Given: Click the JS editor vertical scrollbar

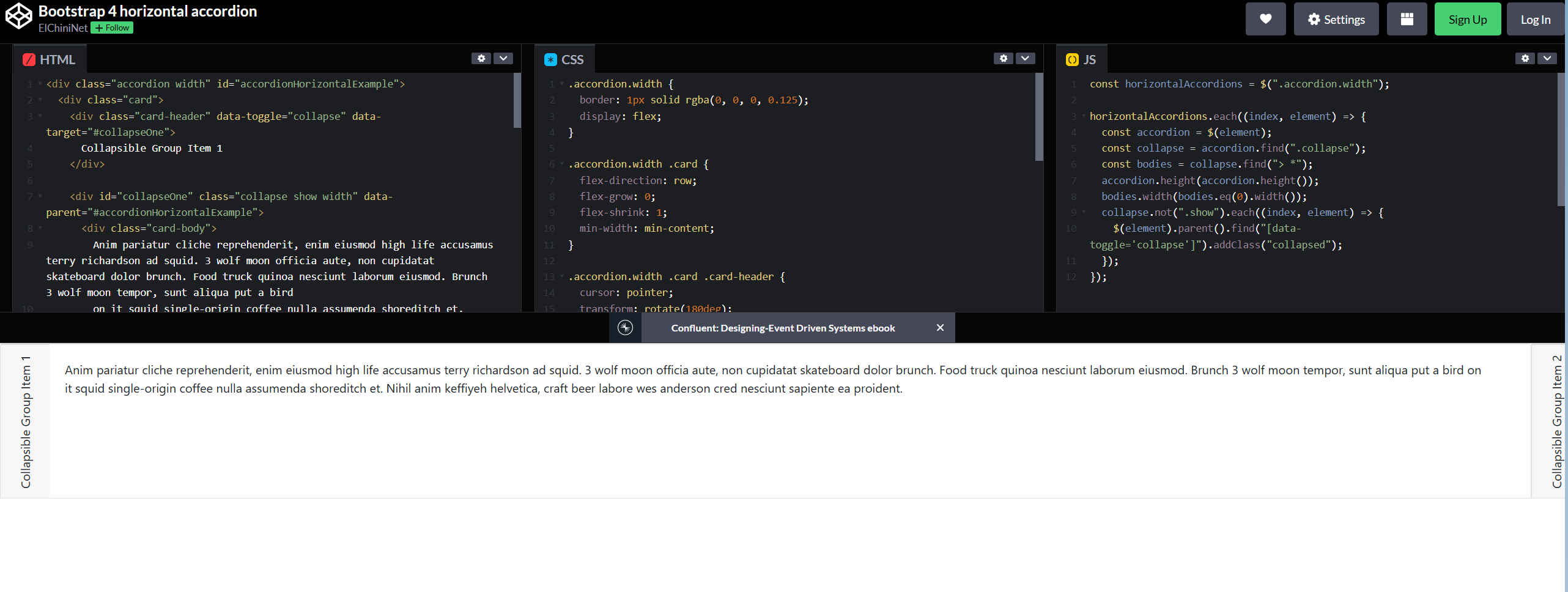Looking at the screenshot, I should [1561, 139].
